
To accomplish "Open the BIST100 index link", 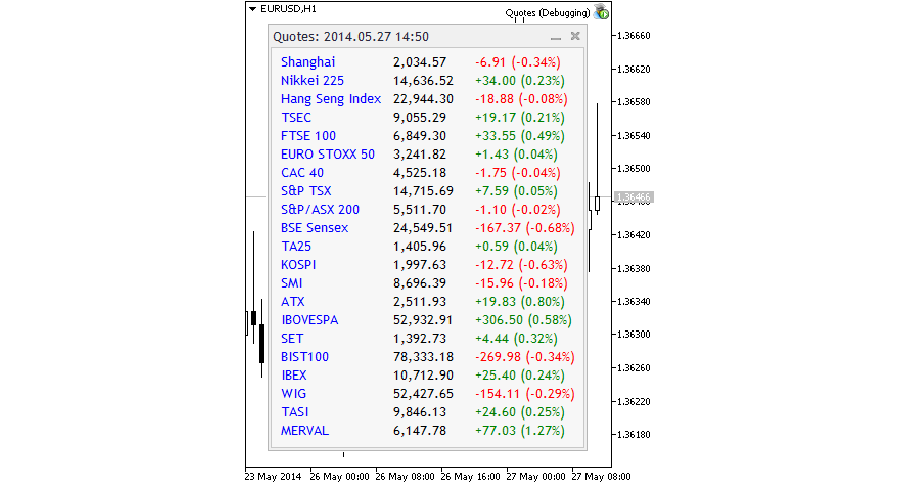I will coord(305,357).
